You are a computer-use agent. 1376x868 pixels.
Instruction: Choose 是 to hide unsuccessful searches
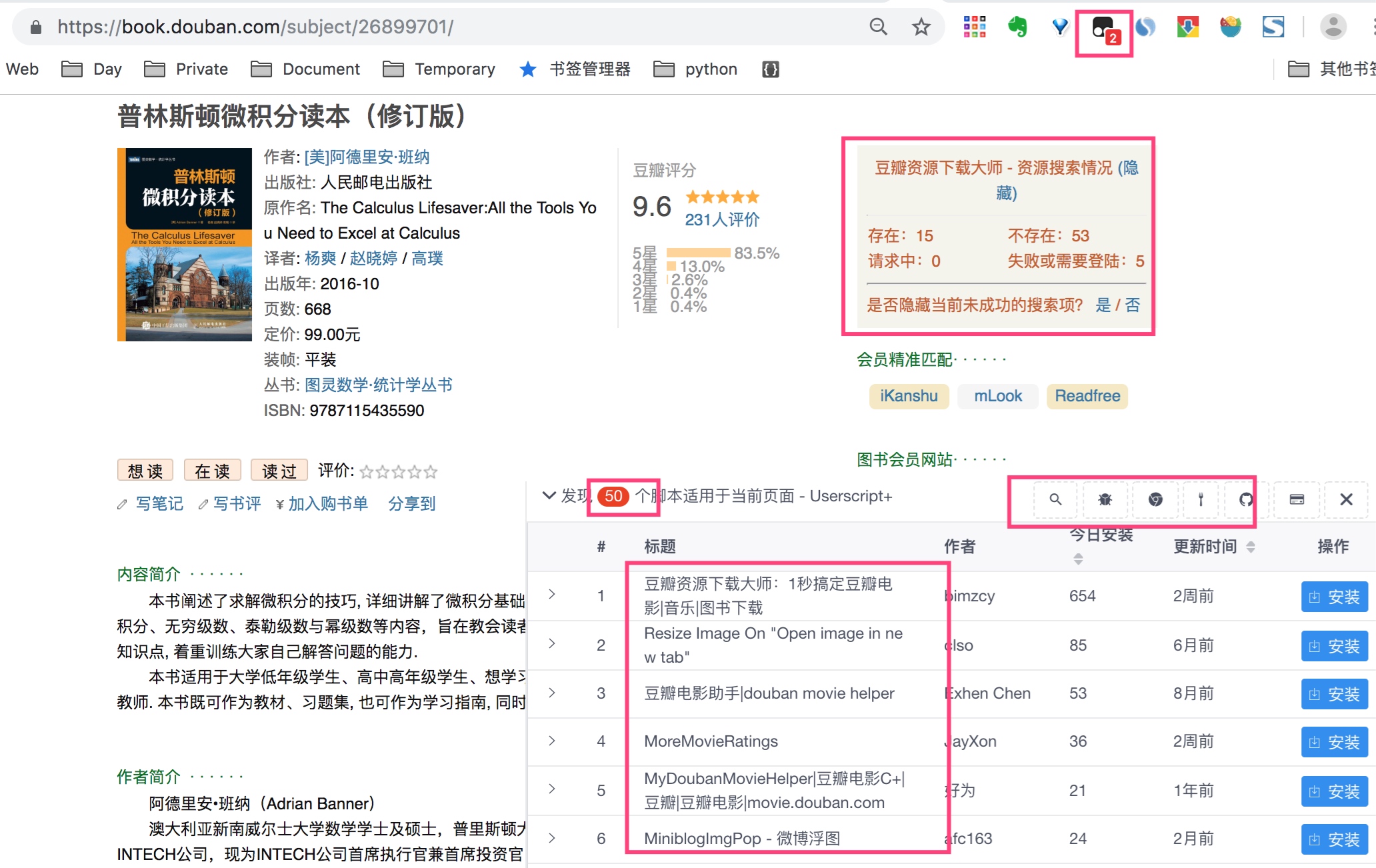click(1103, 305)
